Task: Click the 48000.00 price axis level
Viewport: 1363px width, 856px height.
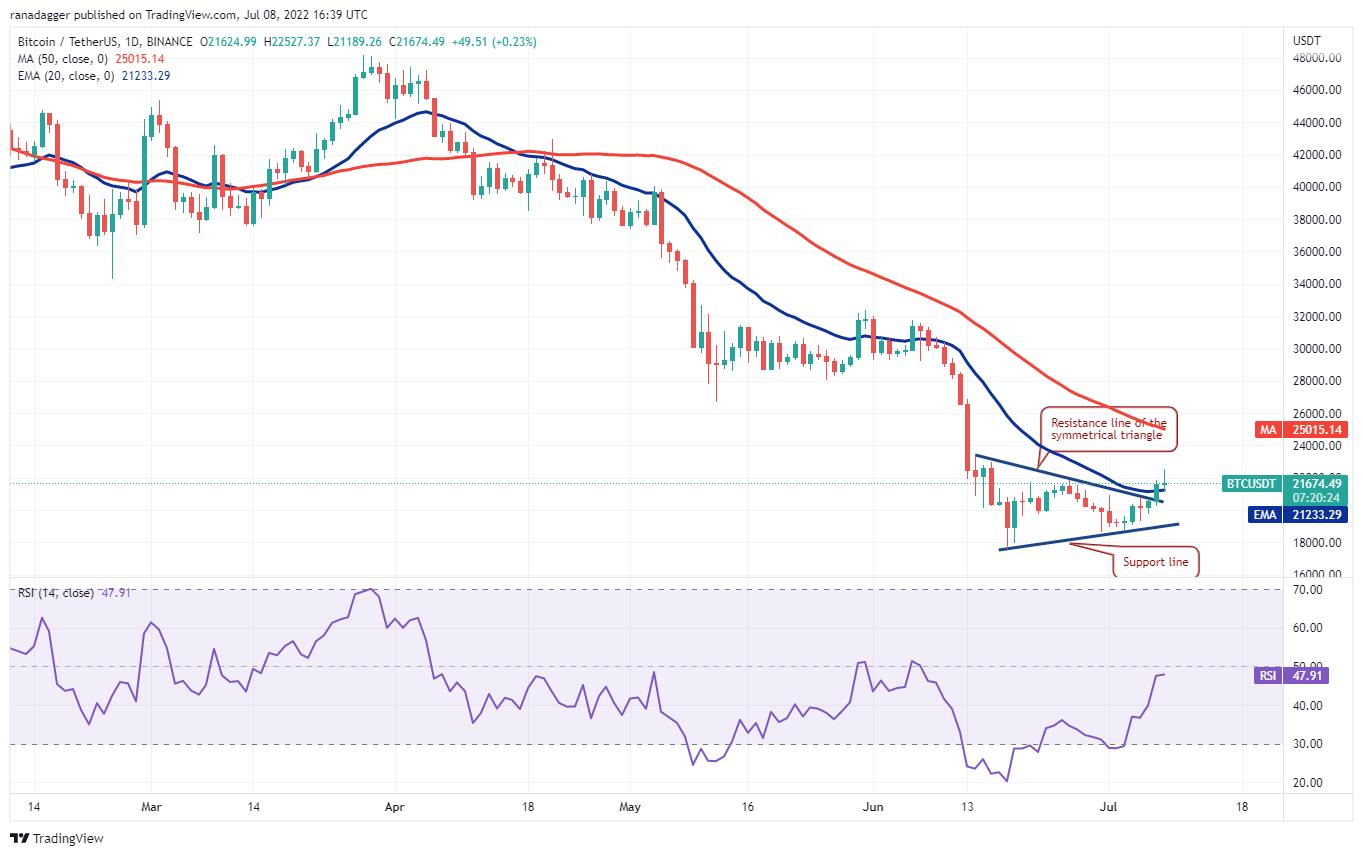Action: tap(1316, 58)
